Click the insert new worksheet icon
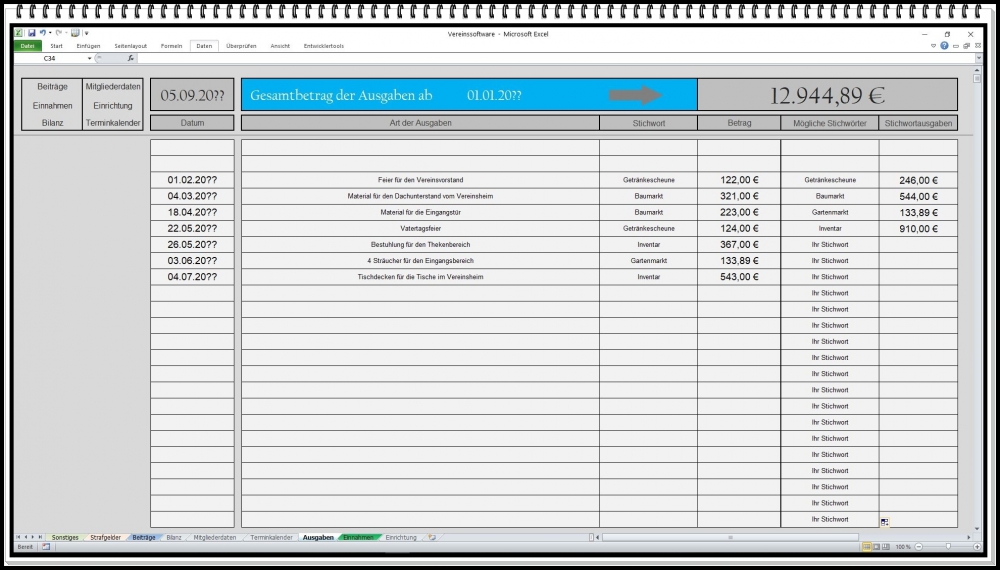 click(432, 537)
